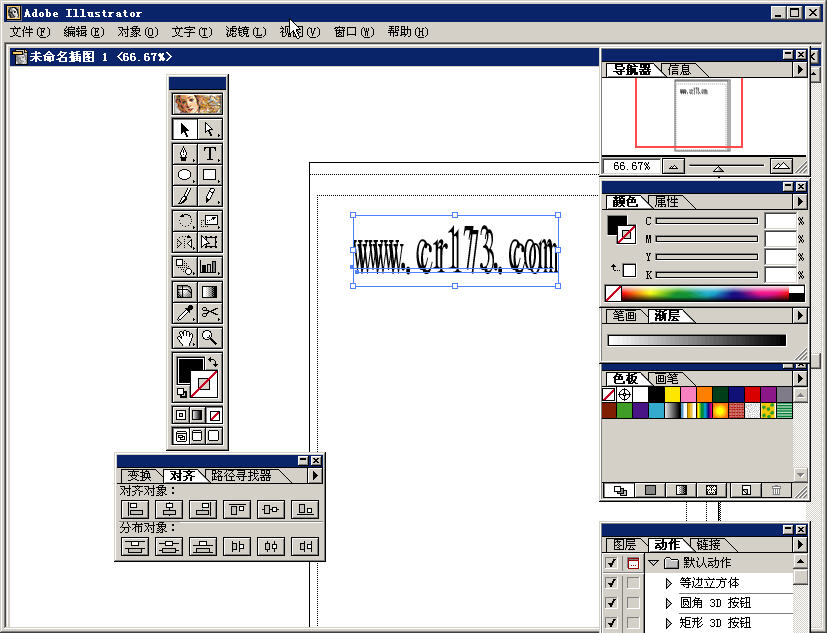Select the Type tool
This screenshot has width=827, height=633.
211,154
